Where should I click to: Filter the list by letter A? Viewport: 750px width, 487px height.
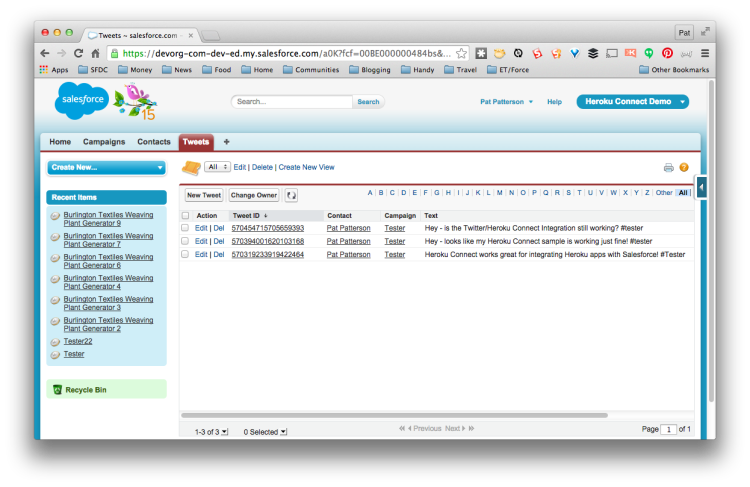click(370, 193)
